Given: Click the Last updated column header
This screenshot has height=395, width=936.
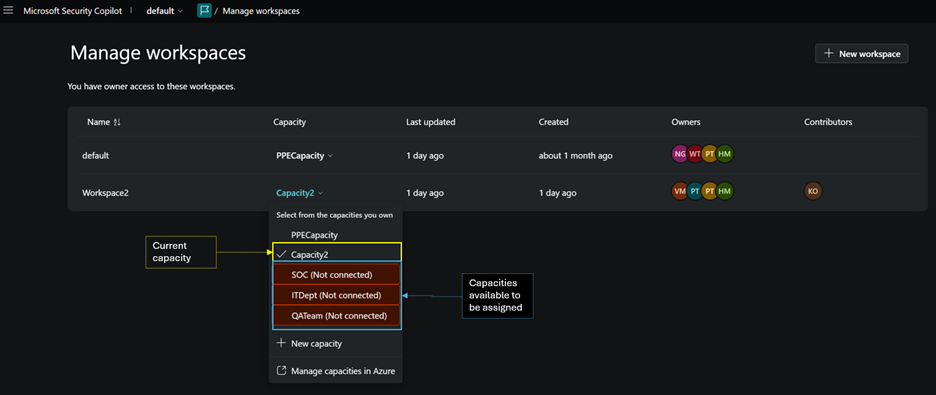Looking at the screenshot, I should [430, 122].
